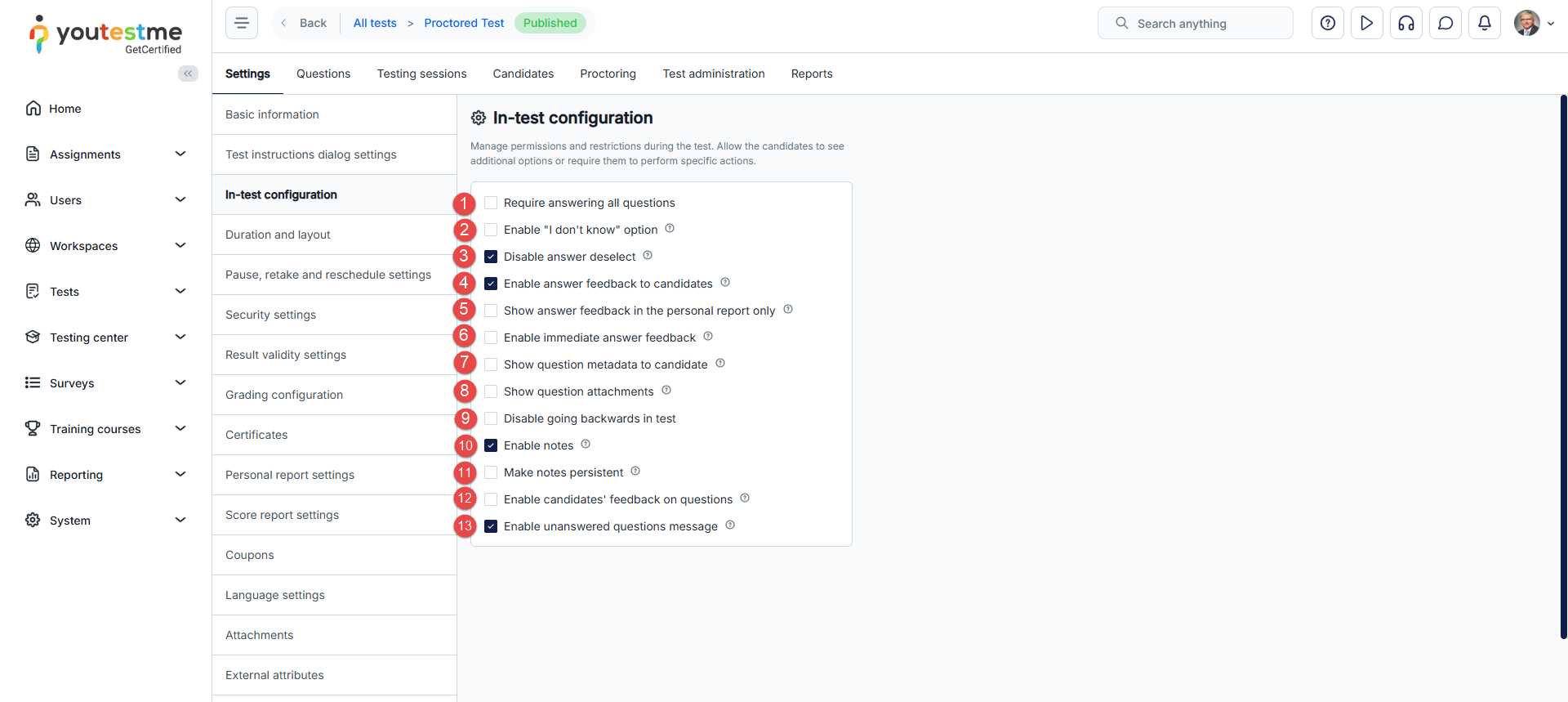Viewport: 1568px width, 702px height.
Task: Click the Home icon in sidebar
Action: (x=33, y=109)
